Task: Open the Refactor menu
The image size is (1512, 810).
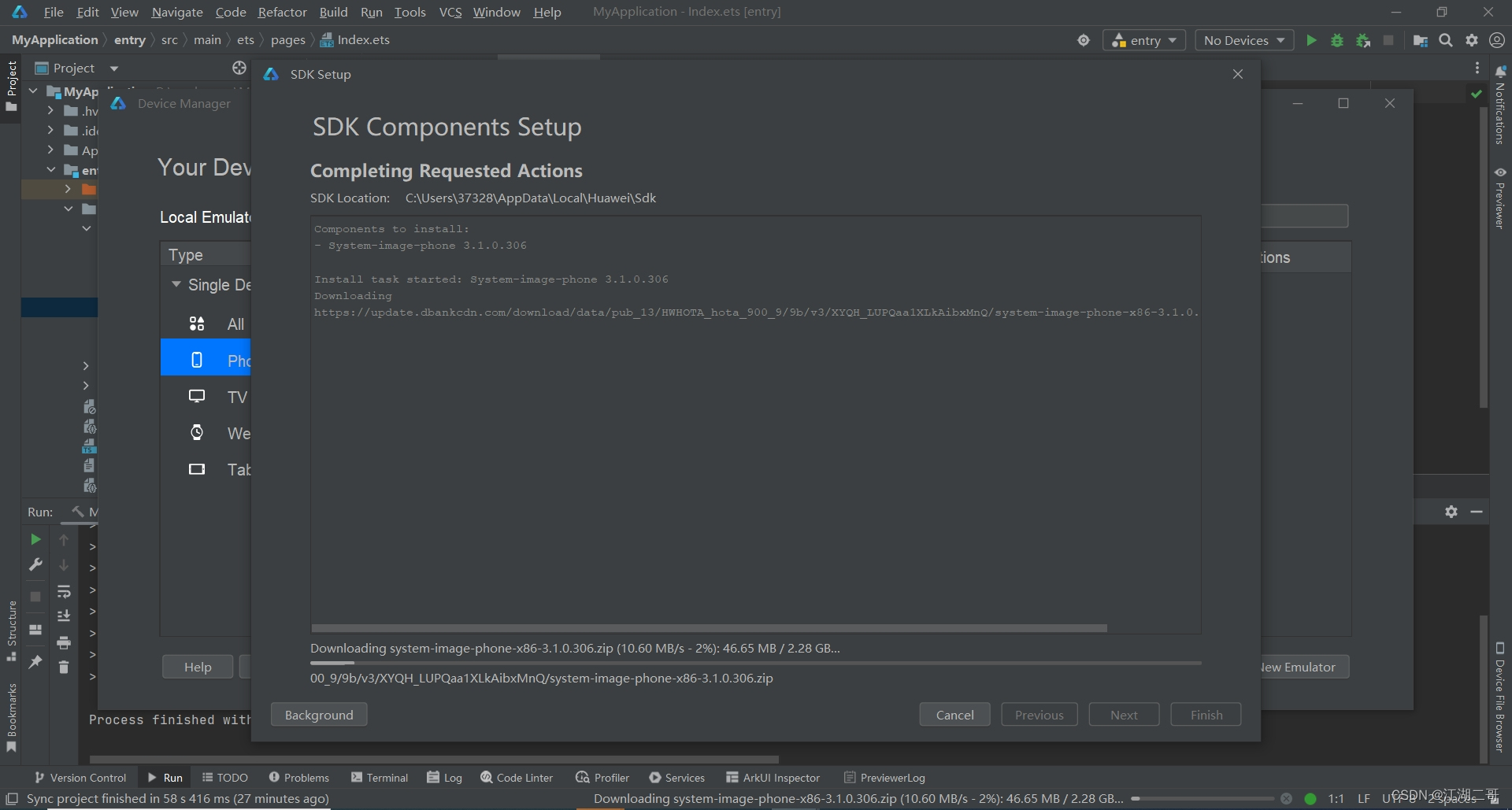Action: (x=282, y=12)
